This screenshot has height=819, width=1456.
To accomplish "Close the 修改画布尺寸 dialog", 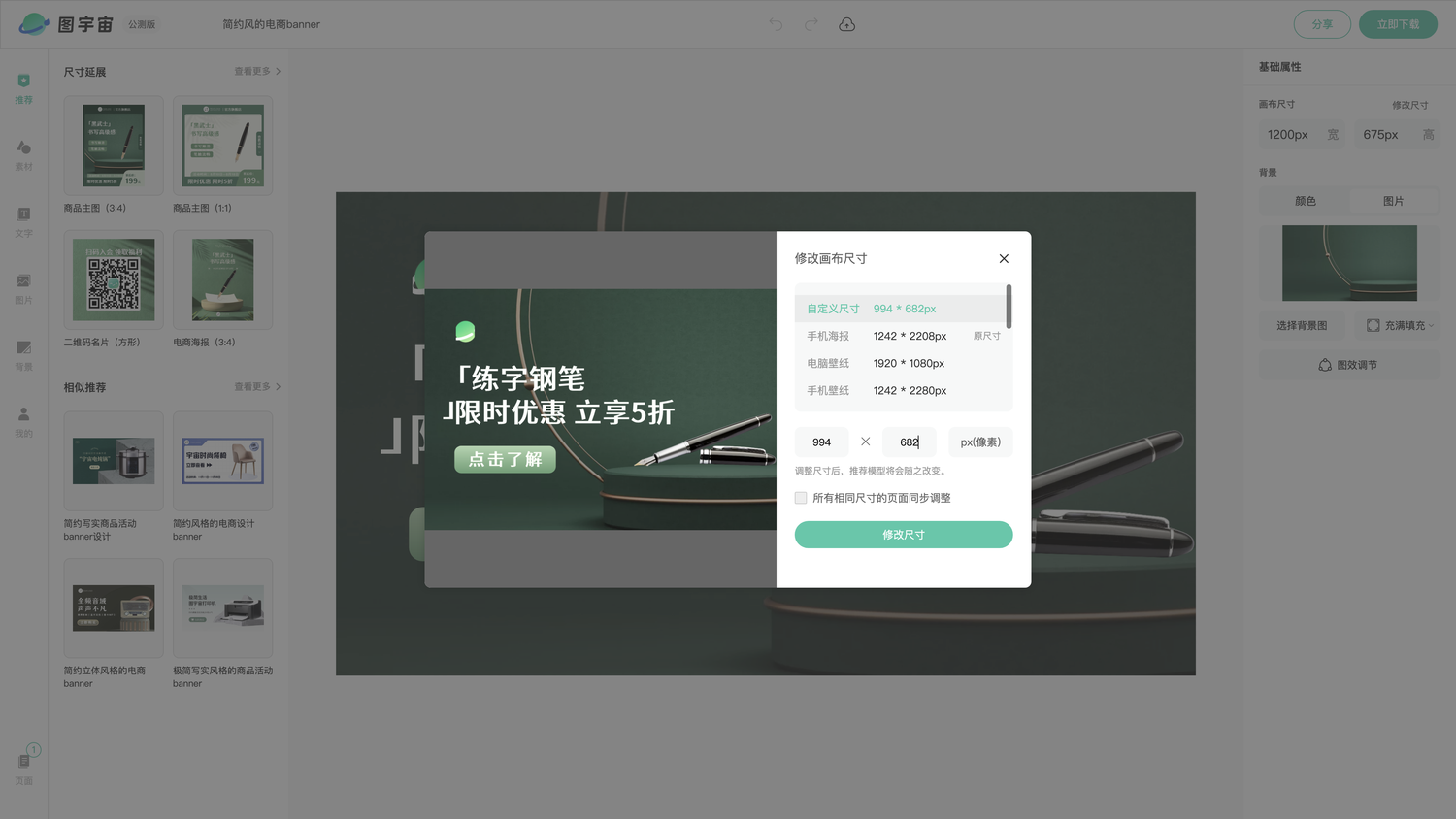I will pos(1004,258).
